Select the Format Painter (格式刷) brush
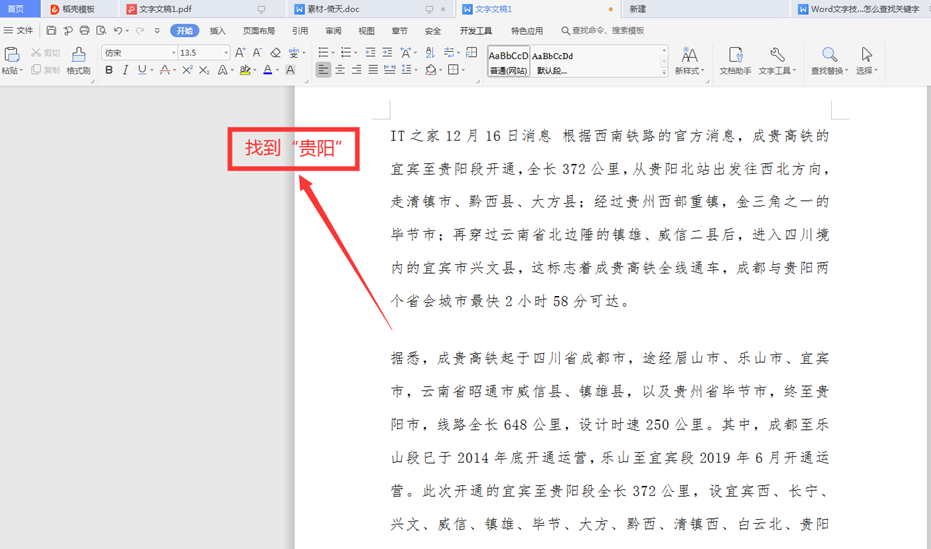The width and height of the screenshot is (931, 549). click(78, 61)
